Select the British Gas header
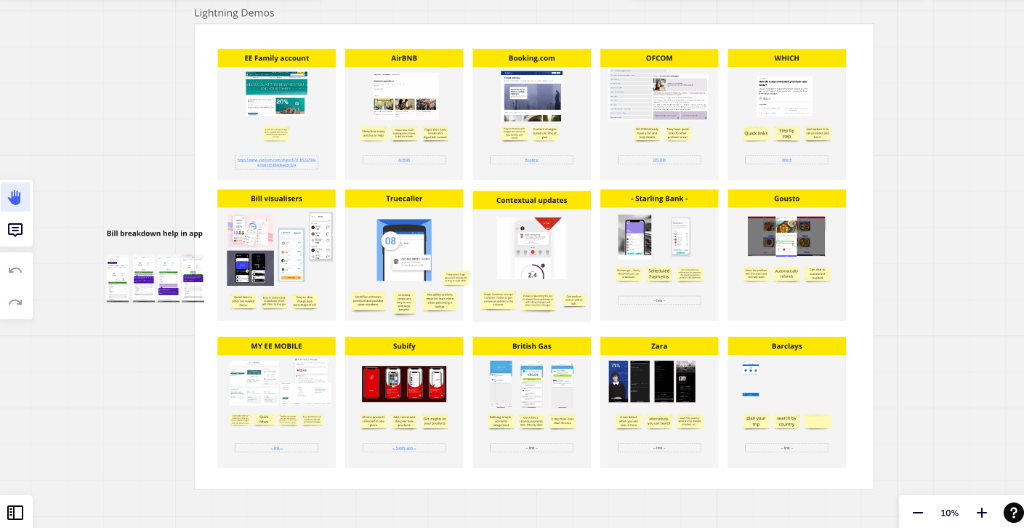The width and height of the screenshot is (1024, 528). pyautogui.click(x=532, y=346)
